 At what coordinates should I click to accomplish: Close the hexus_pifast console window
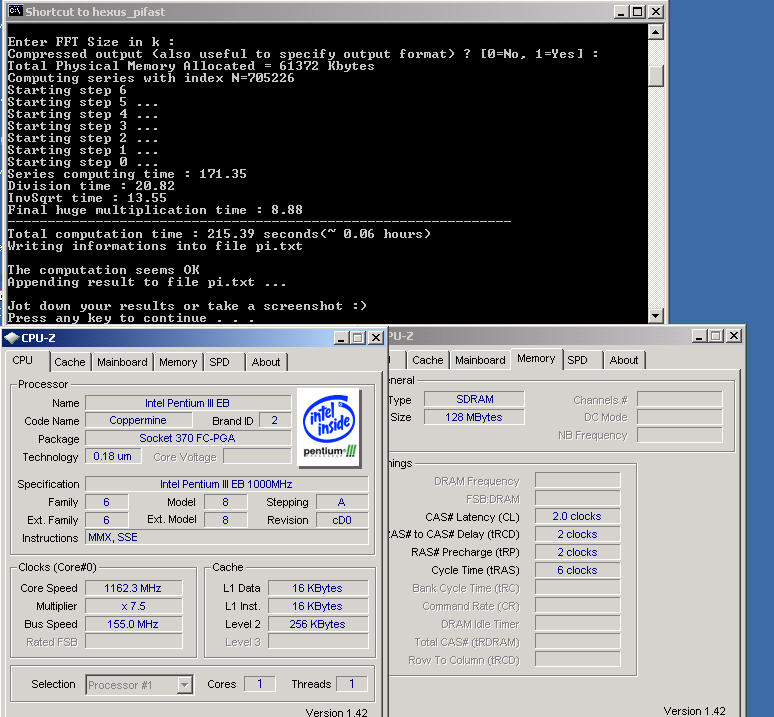(x=656, y=12)
